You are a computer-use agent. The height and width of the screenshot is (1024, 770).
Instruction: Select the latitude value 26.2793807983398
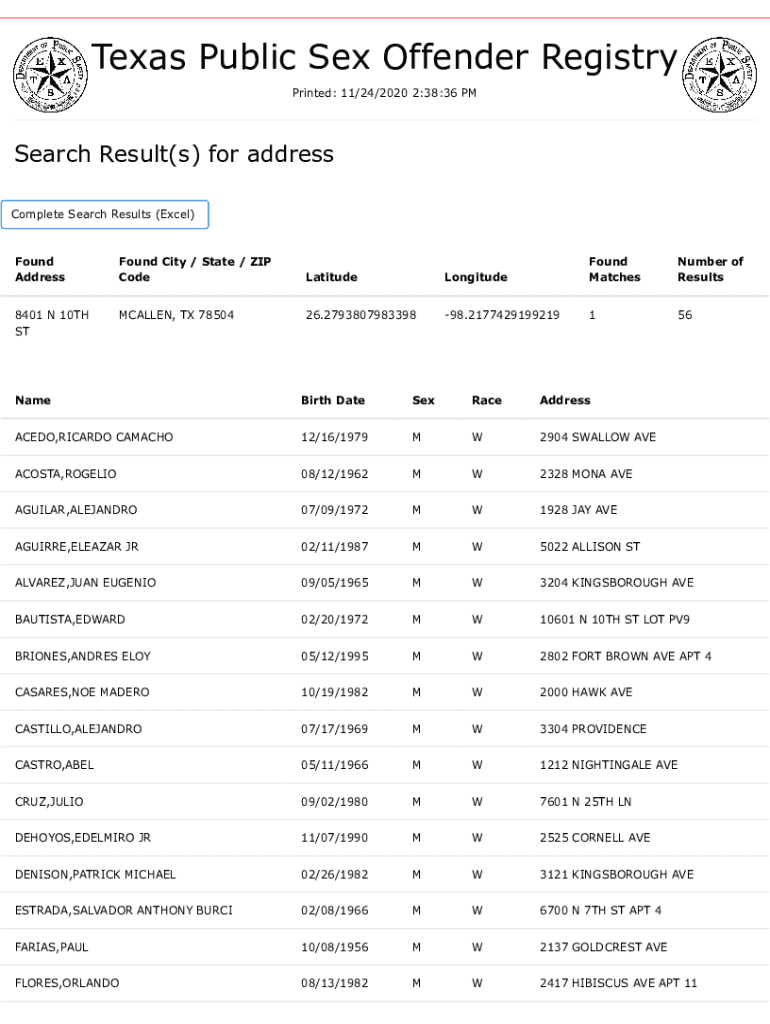point(361,315)
